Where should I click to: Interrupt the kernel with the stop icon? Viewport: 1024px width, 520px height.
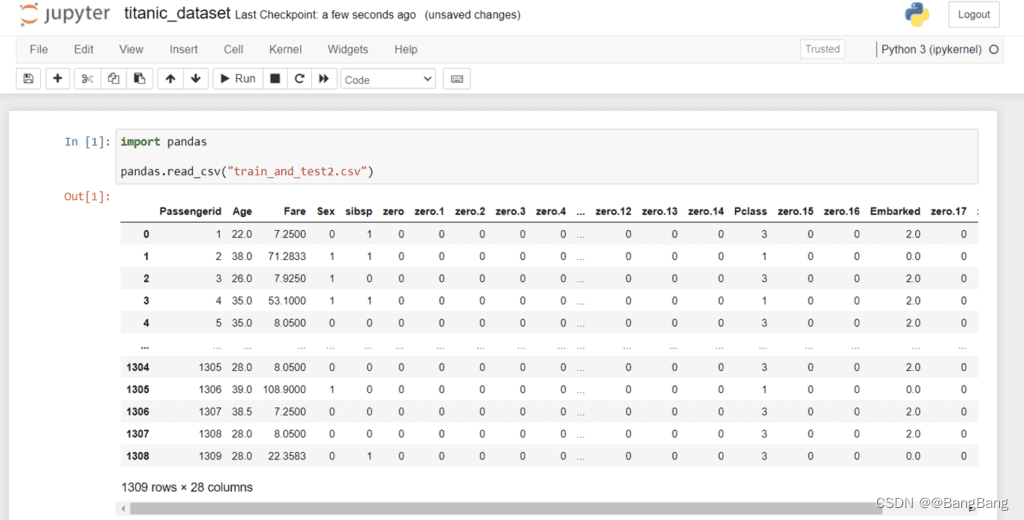[275, 78]
